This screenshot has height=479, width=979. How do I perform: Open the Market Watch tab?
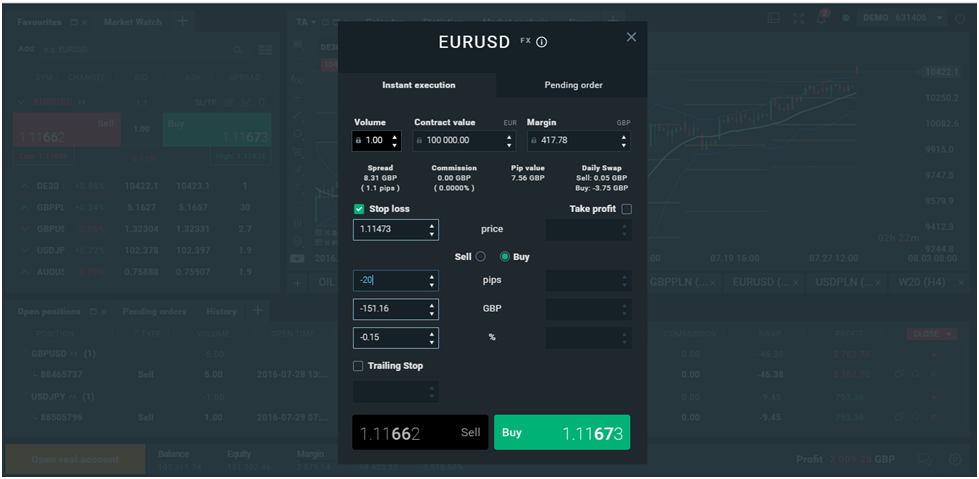pos(132,22)
